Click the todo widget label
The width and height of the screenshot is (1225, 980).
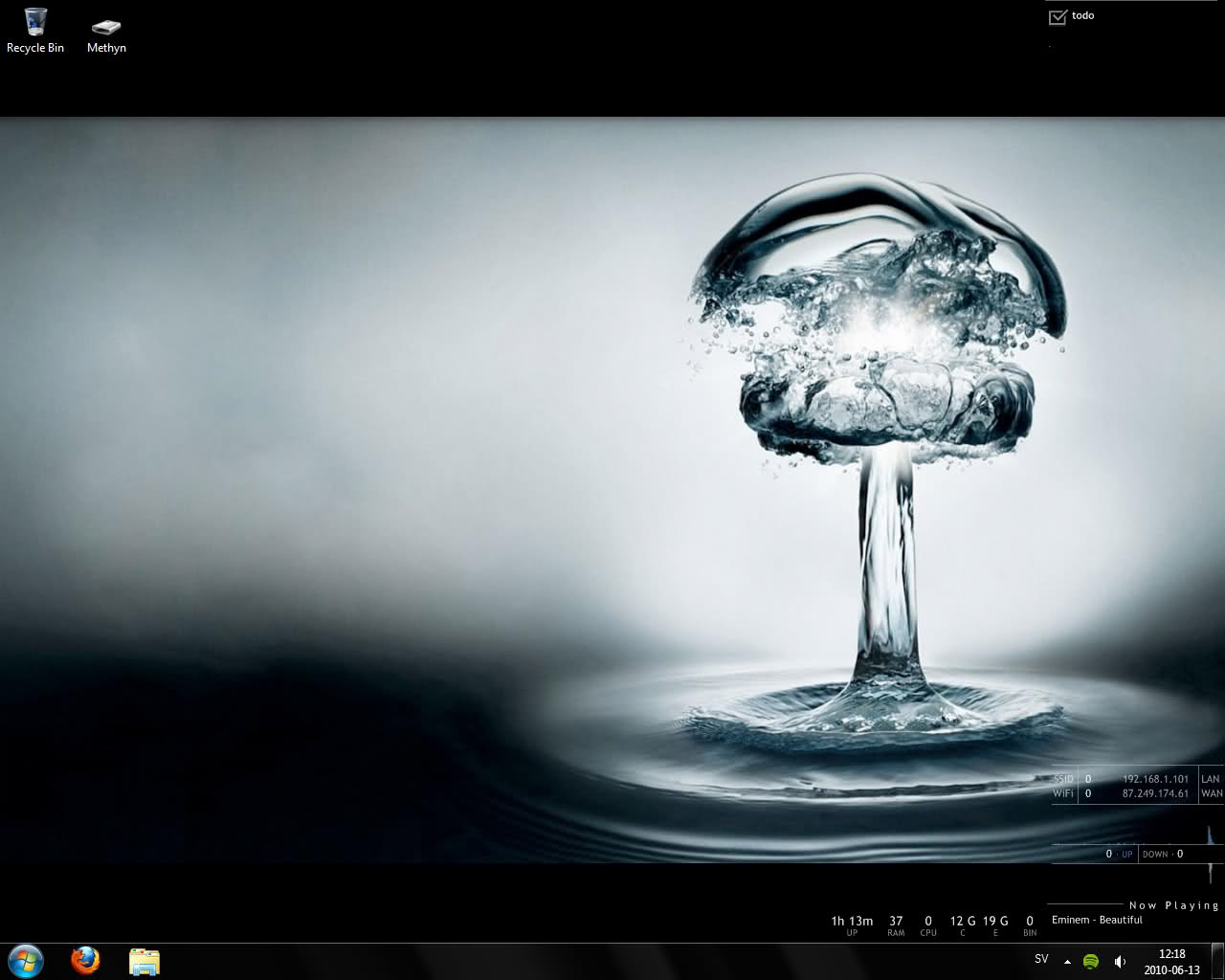pos(1083,15)
